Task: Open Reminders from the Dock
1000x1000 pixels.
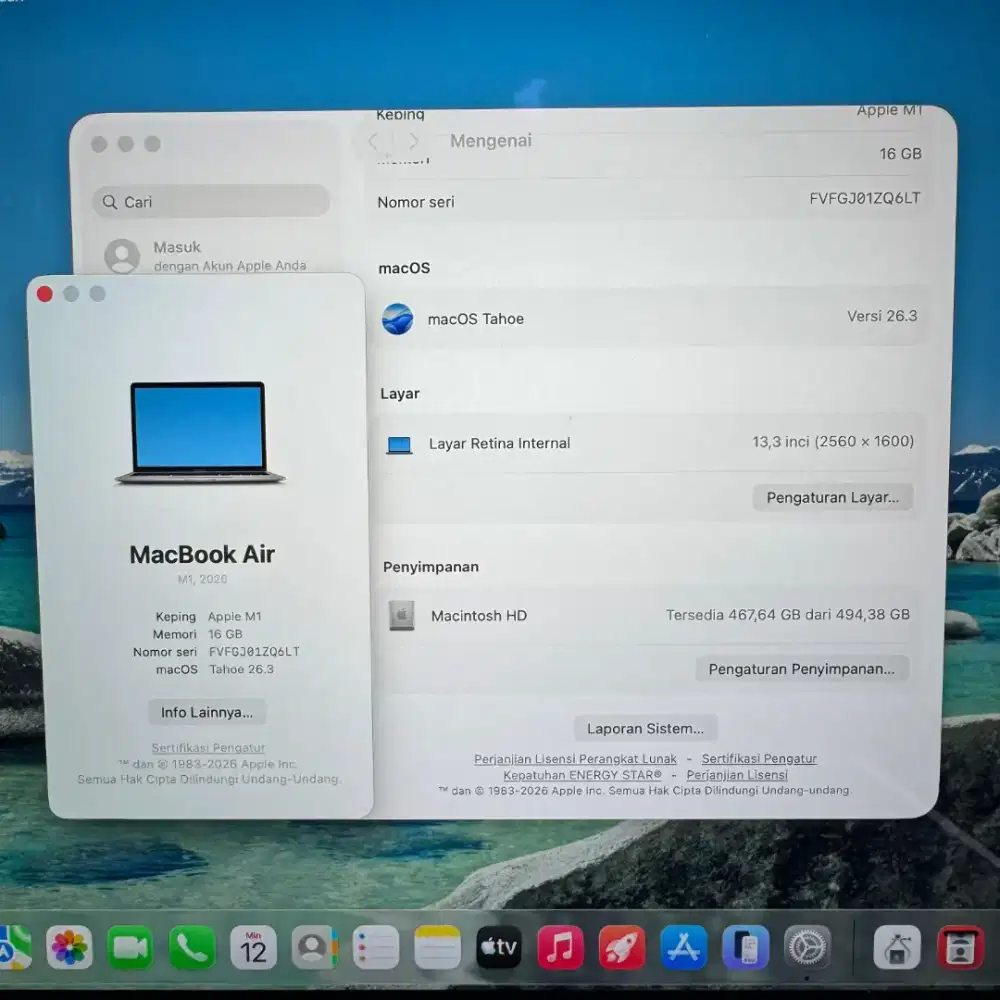Action: tap(376, 945)
